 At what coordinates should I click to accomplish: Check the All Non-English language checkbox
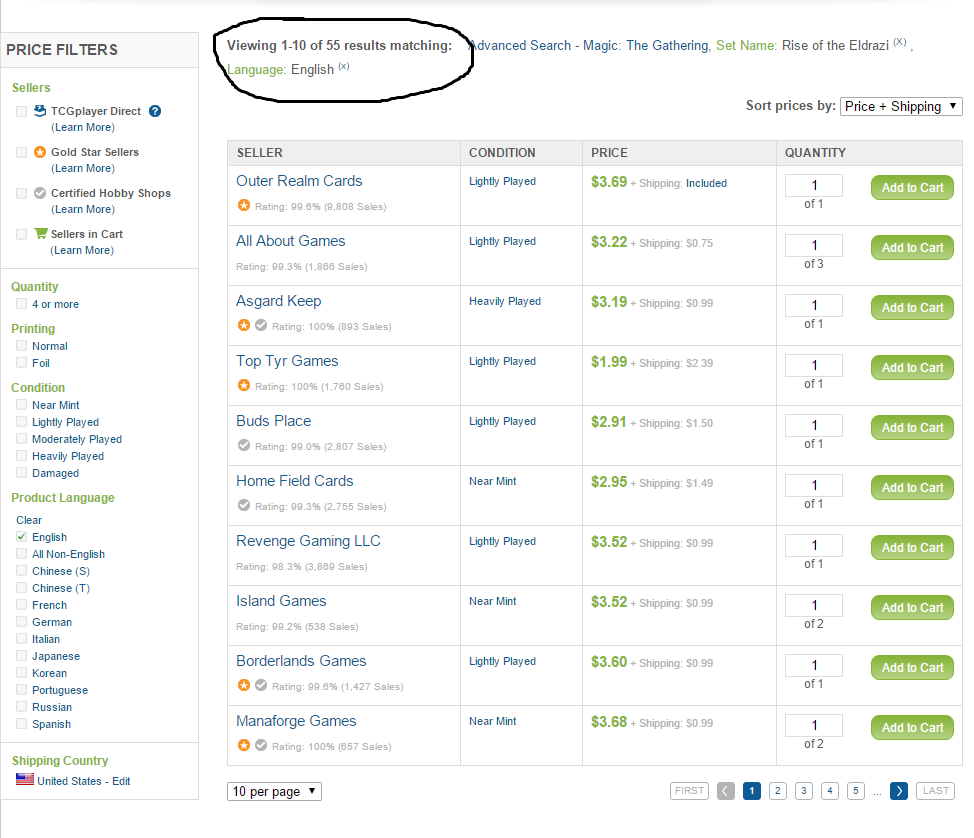22,553
